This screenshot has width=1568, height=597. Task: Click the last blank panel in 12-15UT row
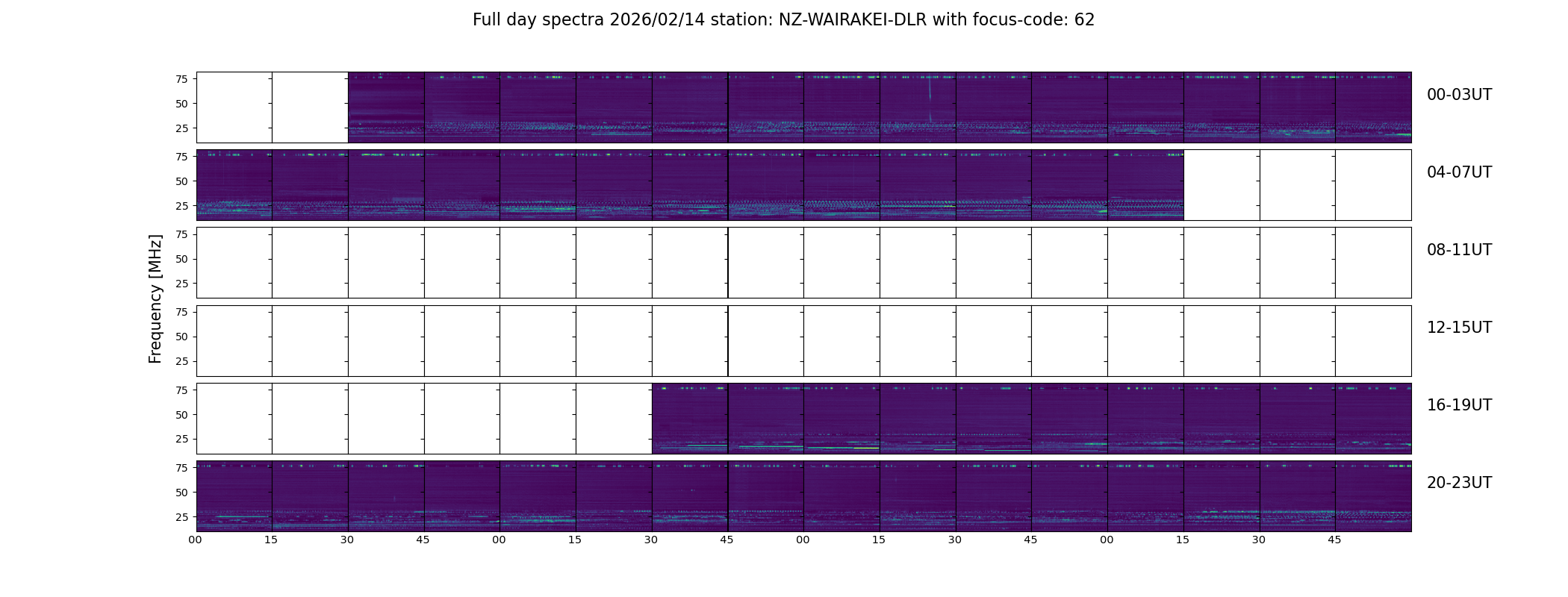(x=1373, y=341)
